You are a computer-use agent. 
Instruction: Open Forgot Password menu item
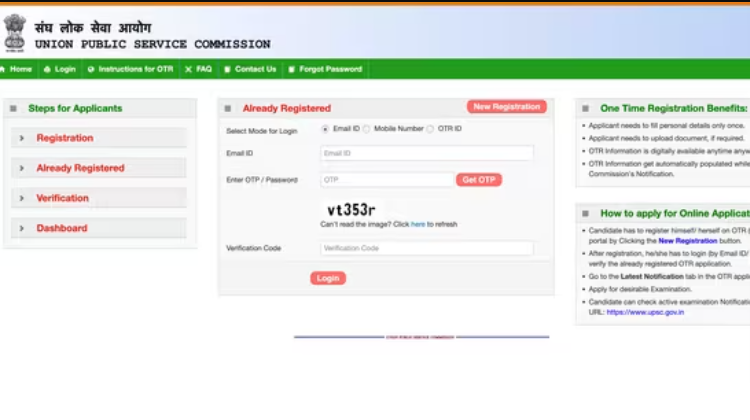coord(331,69)
